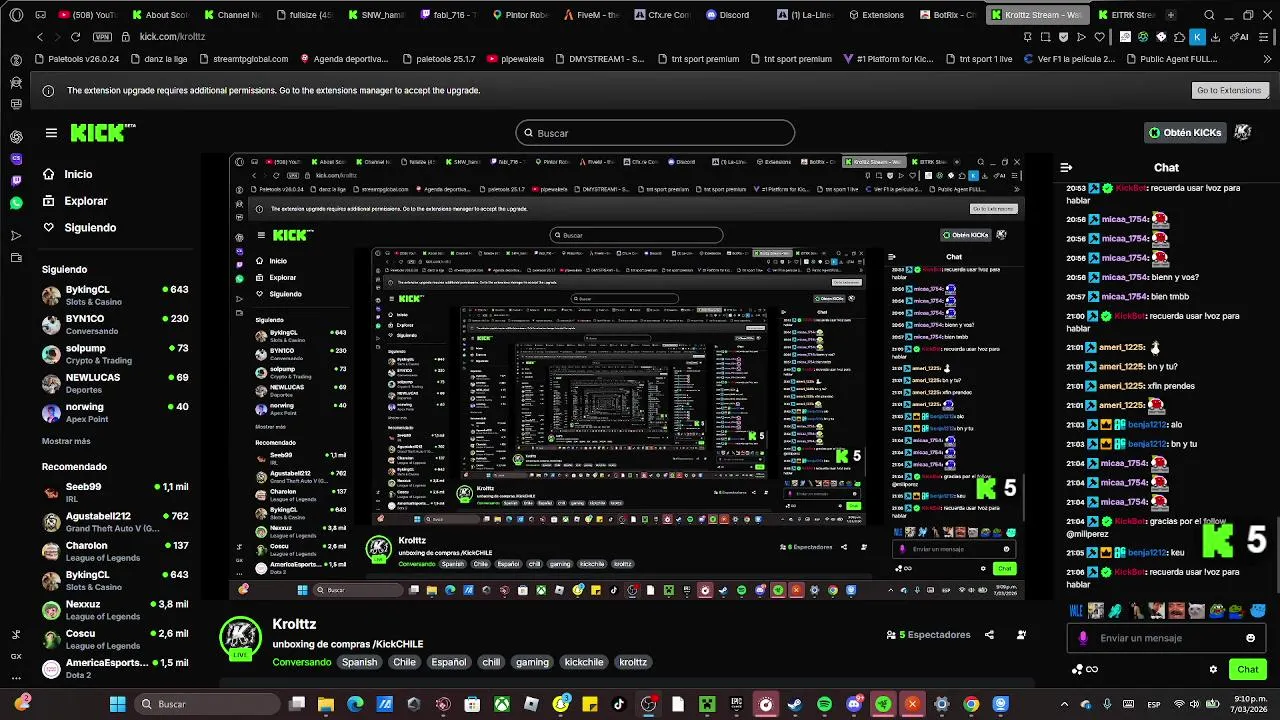The height and width of the screenshot is (720, 1280).
Task: Click the Kroltz streamer avatar
Action: [x=240, y=638]
